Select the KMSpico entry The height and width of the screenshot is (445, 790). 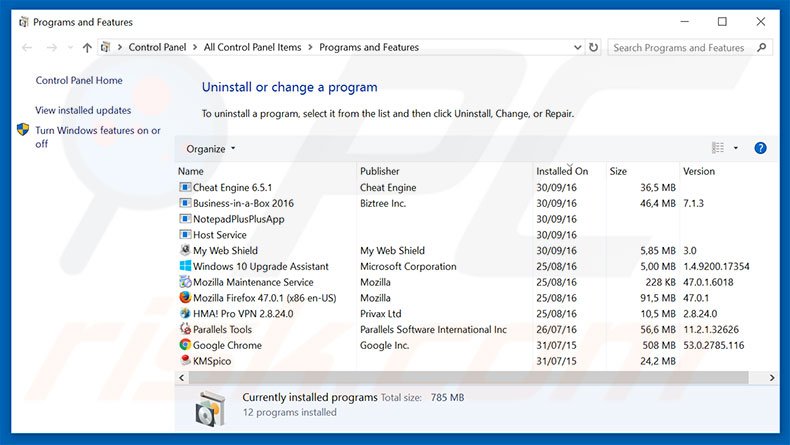pyautogui.click(x=212, y=361)
